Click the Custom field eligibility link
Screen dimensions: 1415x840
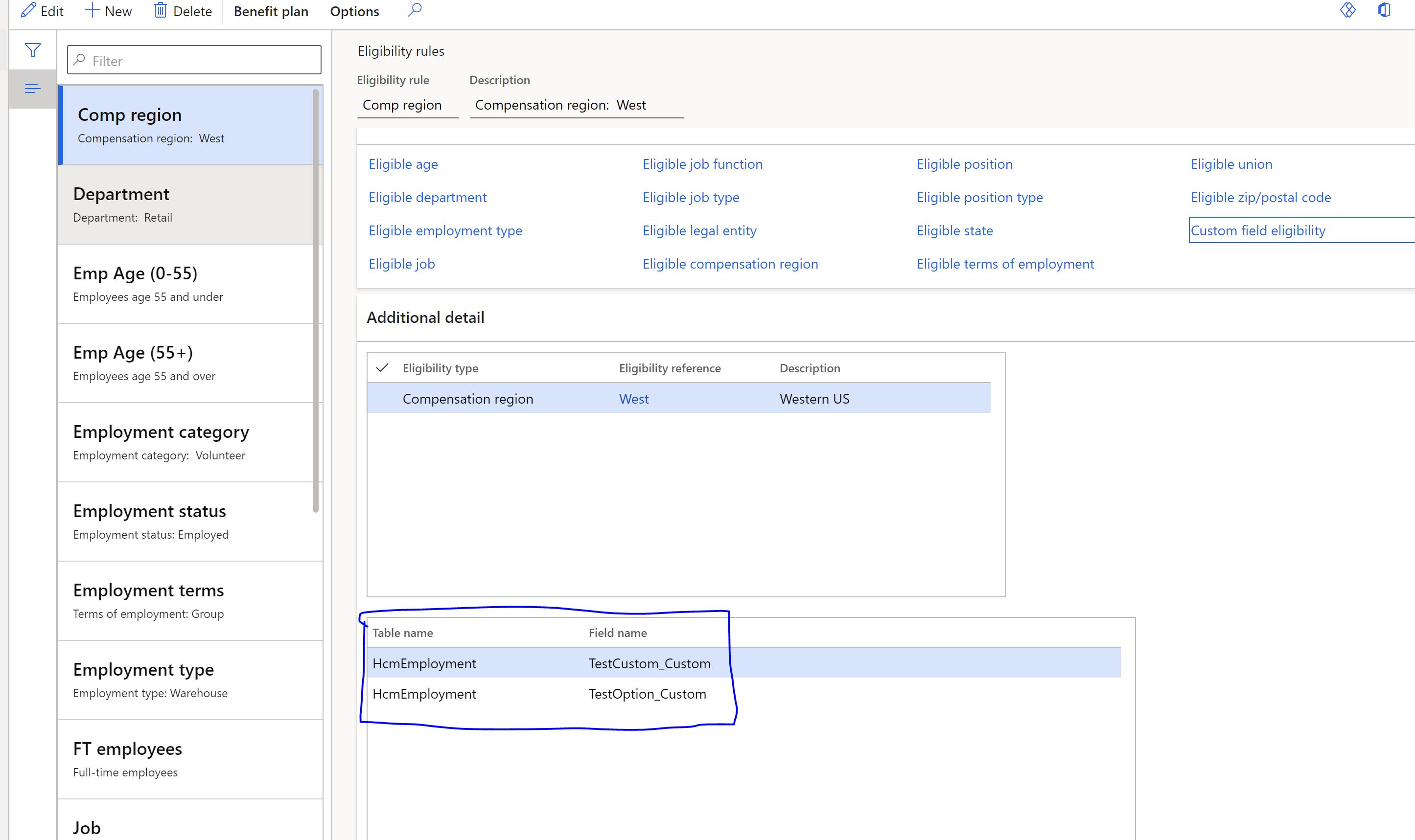[x=1258, y=230]
